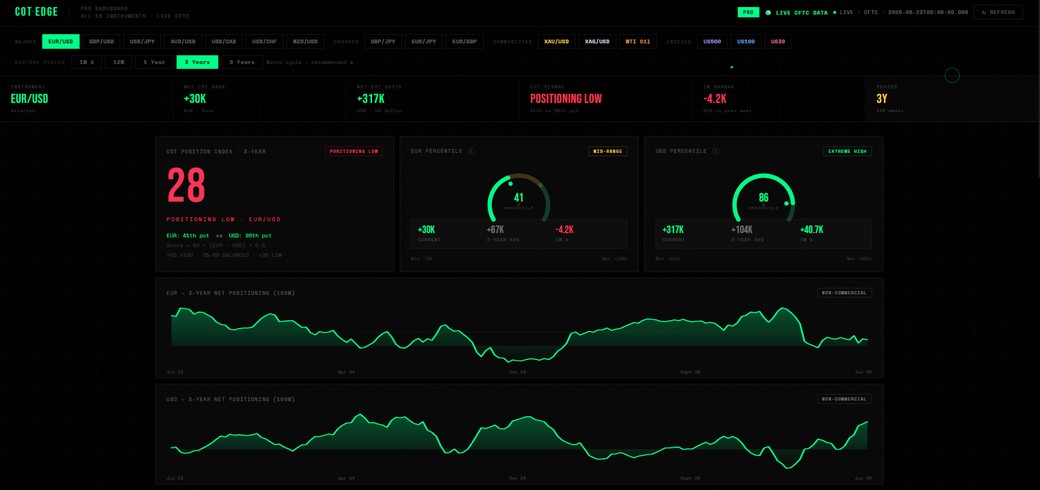Screen dimensions: 1040x490
Task: Click the USD 3-year net positioning chart
Action: coord(519,441)
